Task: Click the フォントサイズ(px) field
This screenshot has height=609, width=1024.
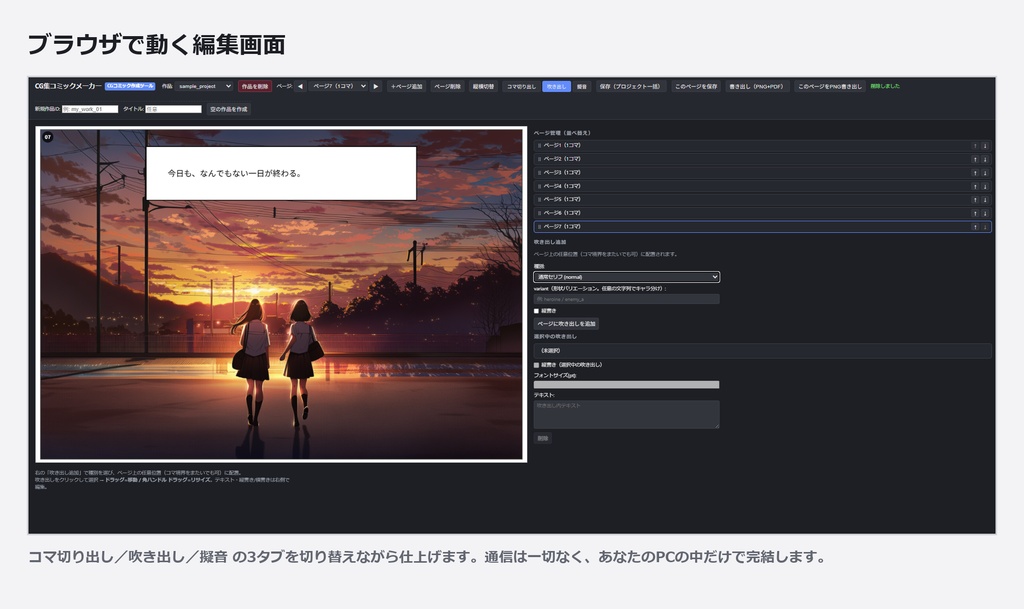Action: tap(626, 385)
